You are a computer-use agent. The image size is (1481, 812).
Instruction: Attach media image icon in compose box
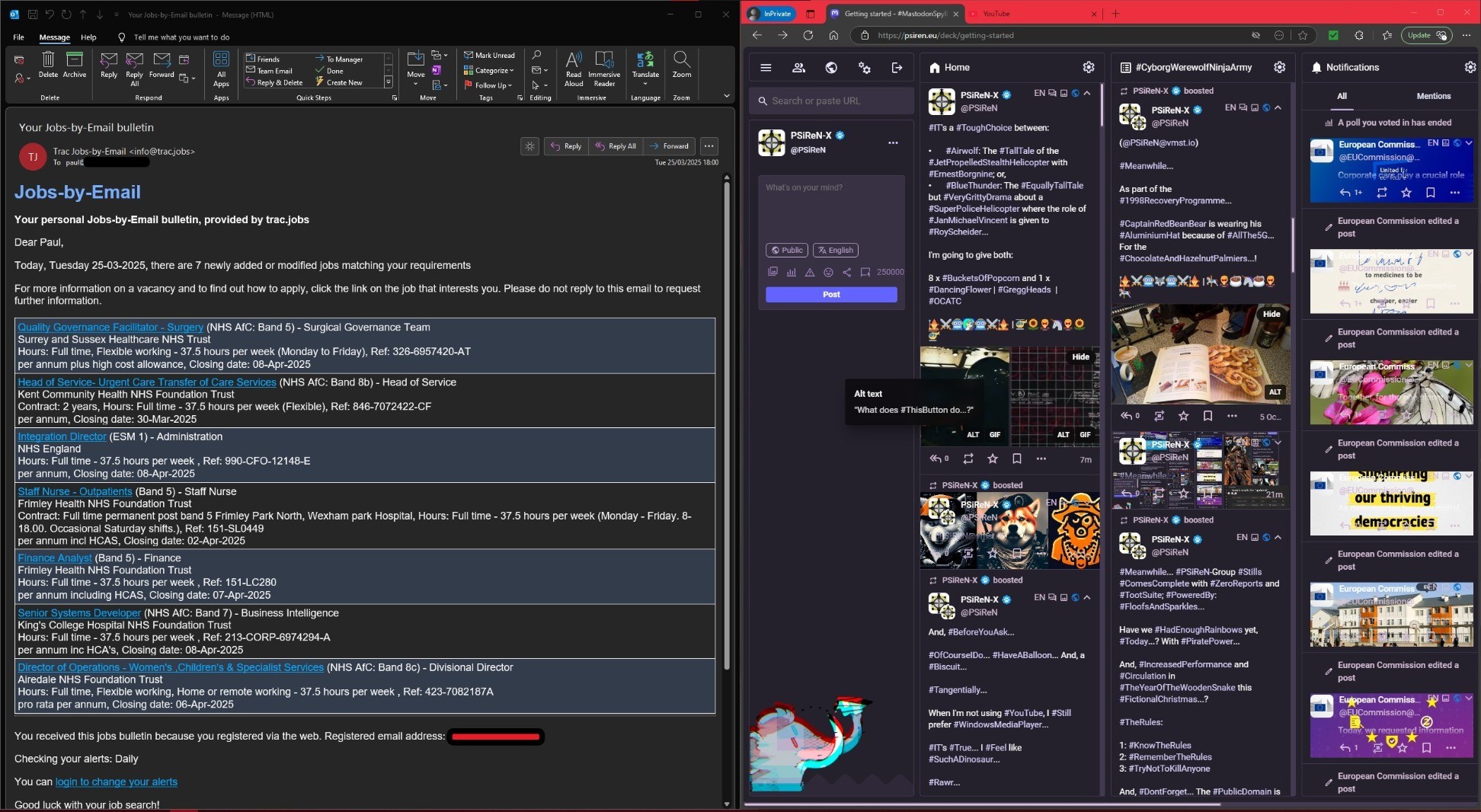(772, 272)
